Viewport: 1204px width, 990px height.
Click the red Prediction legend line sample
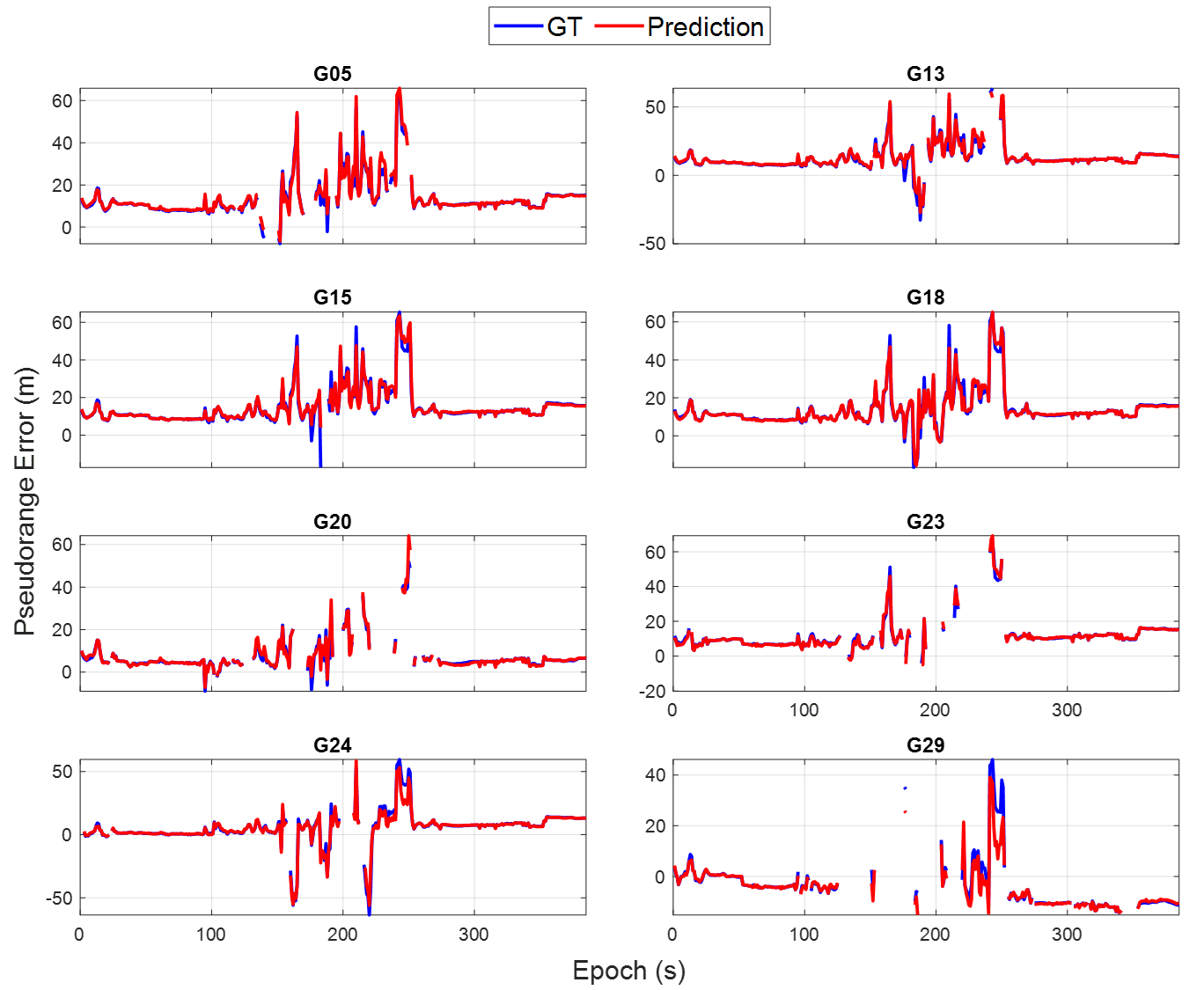(x=619, y=26)
